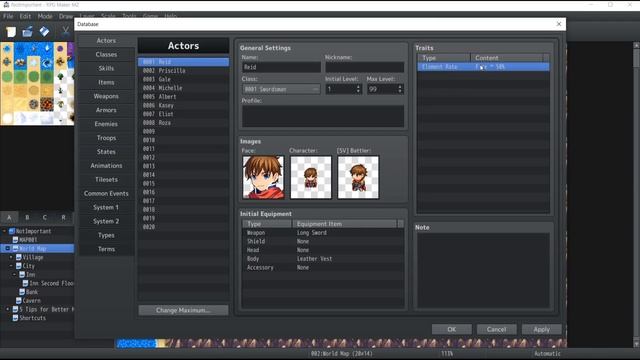Select tileset tab R in the palette
Image resolution: width=640 pixels, height=360 pixels.
click(x=63, y=217)
